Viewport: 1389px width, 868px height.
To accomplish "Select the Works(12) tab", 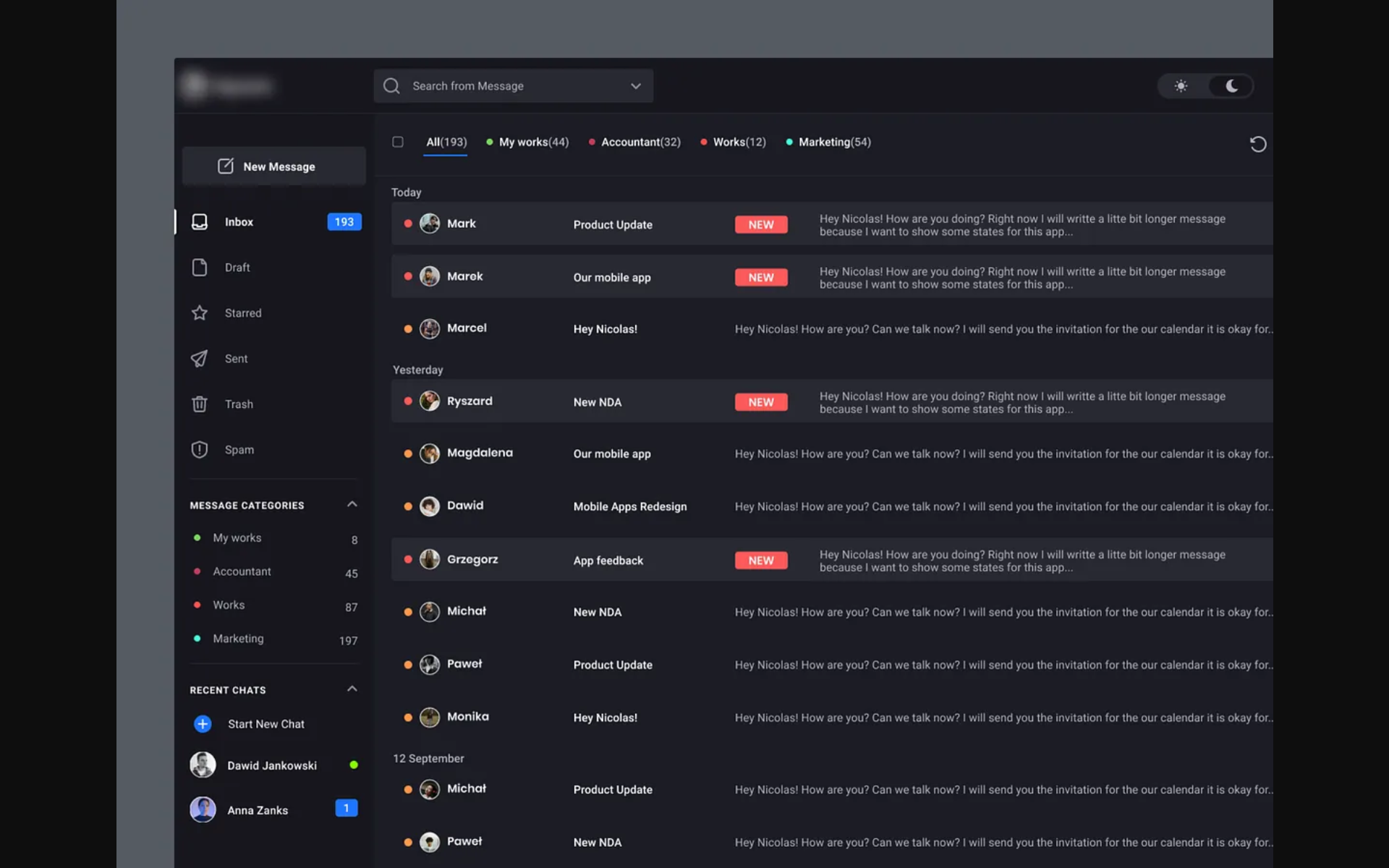I will (733, 142).
